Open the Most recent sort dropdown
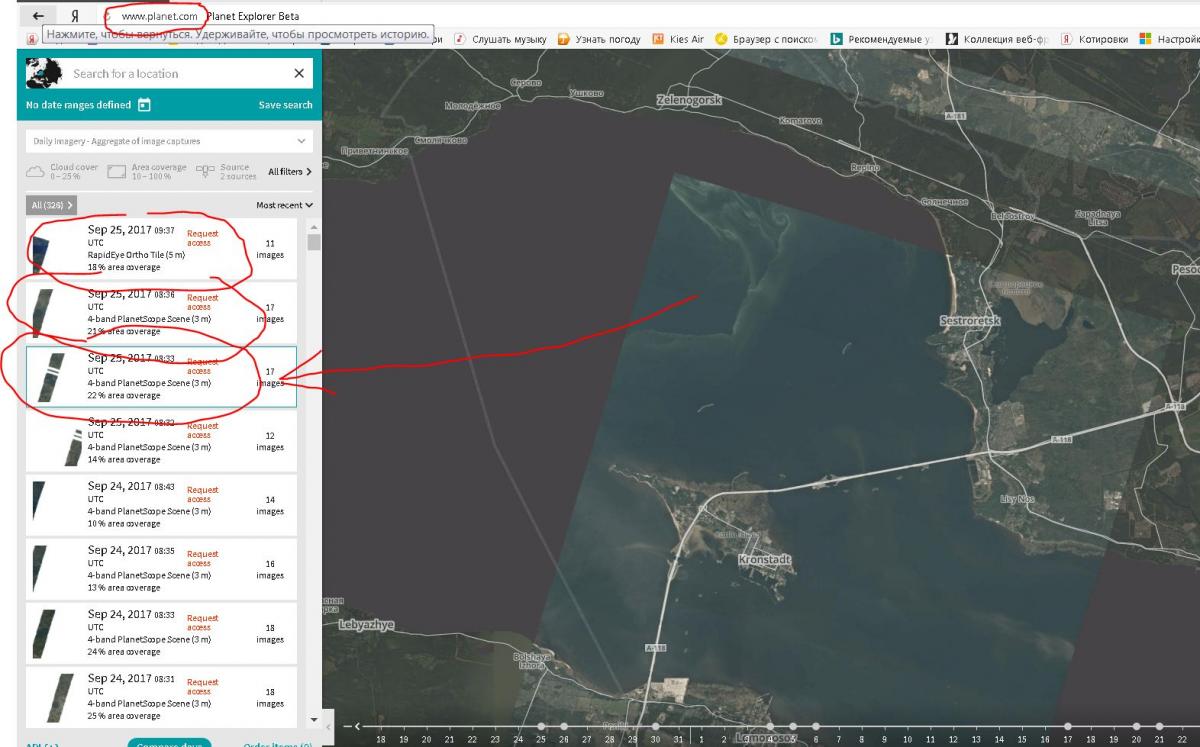Screen dimensions: 1200x747 pos(284,205)
